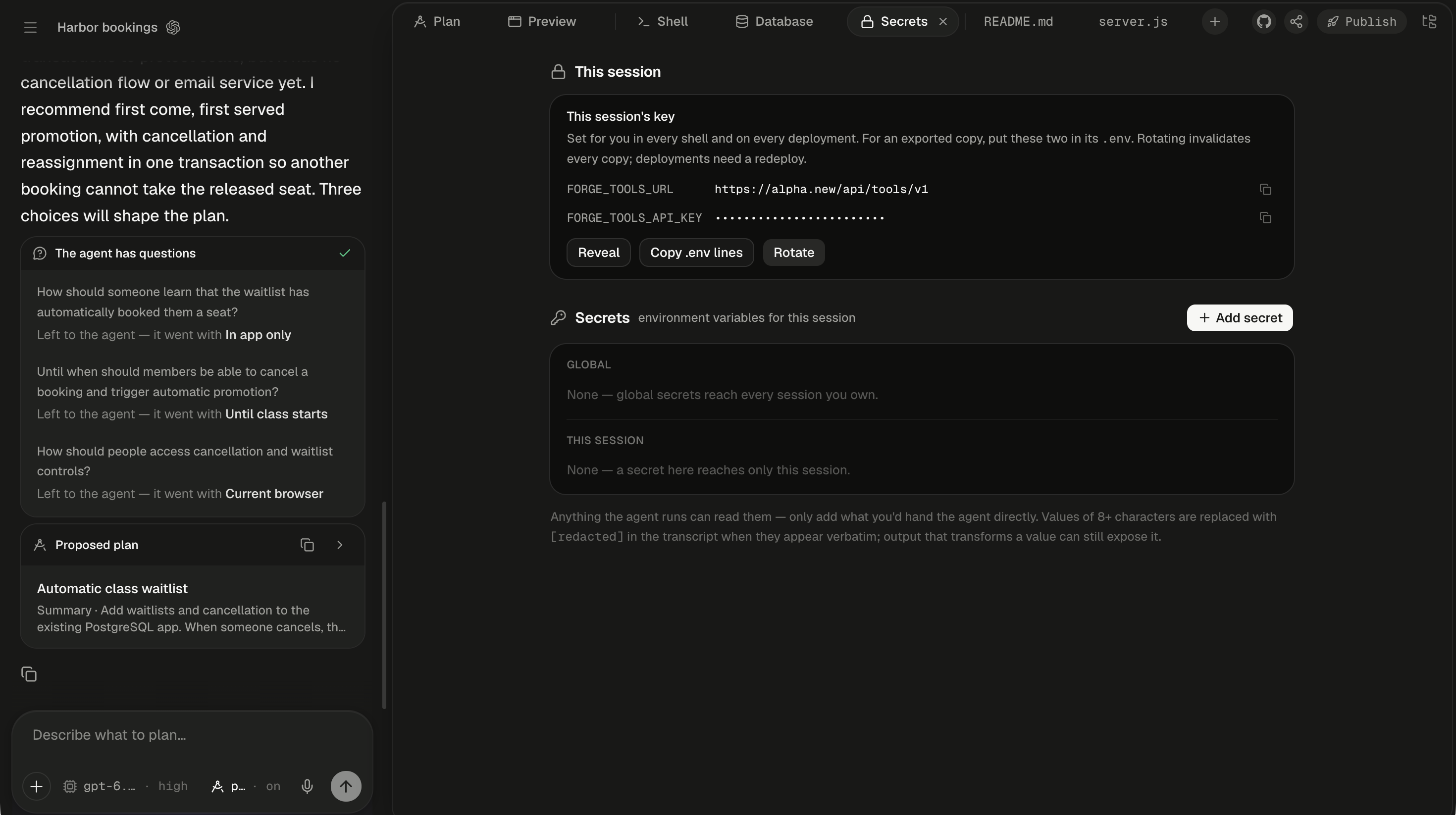
Task: Open the README.md tab
Action: pos(1018,21)
